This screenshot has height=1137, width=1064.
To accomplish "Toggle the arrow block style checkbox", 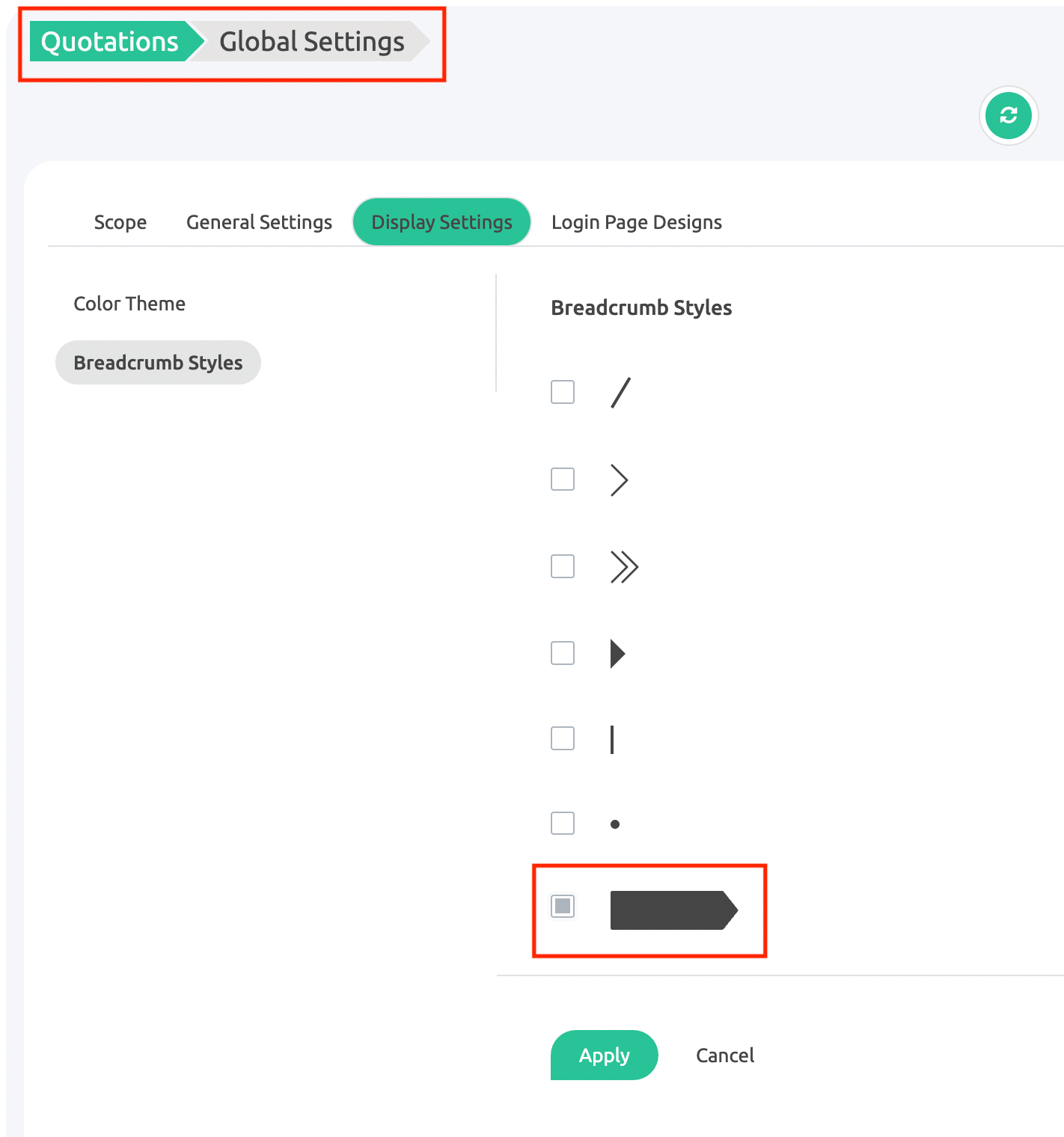I will [563, 906].
